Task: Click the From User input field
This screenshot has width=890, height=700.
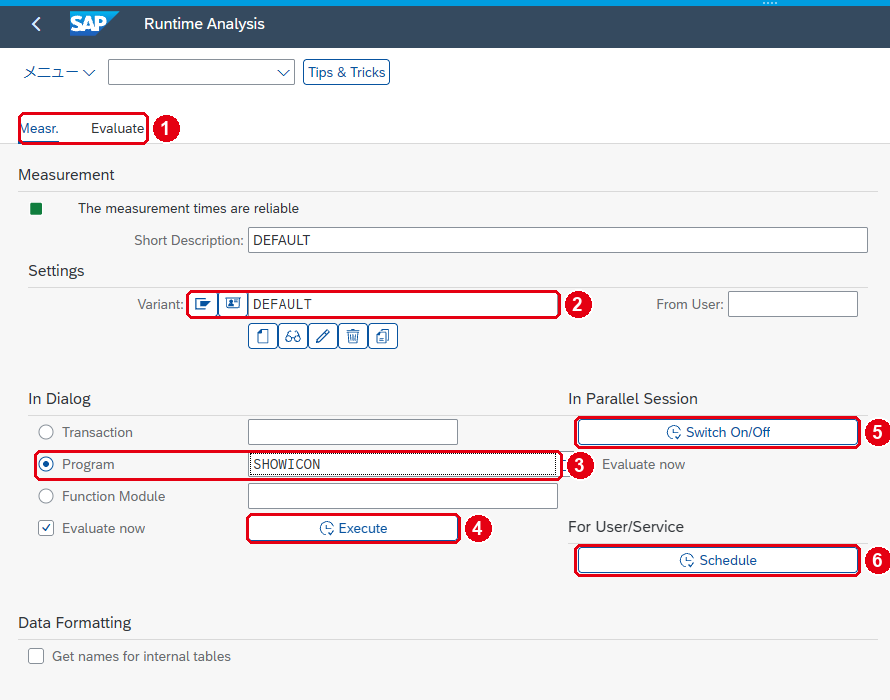Action: pyautogui.click(x=792, y=304)
